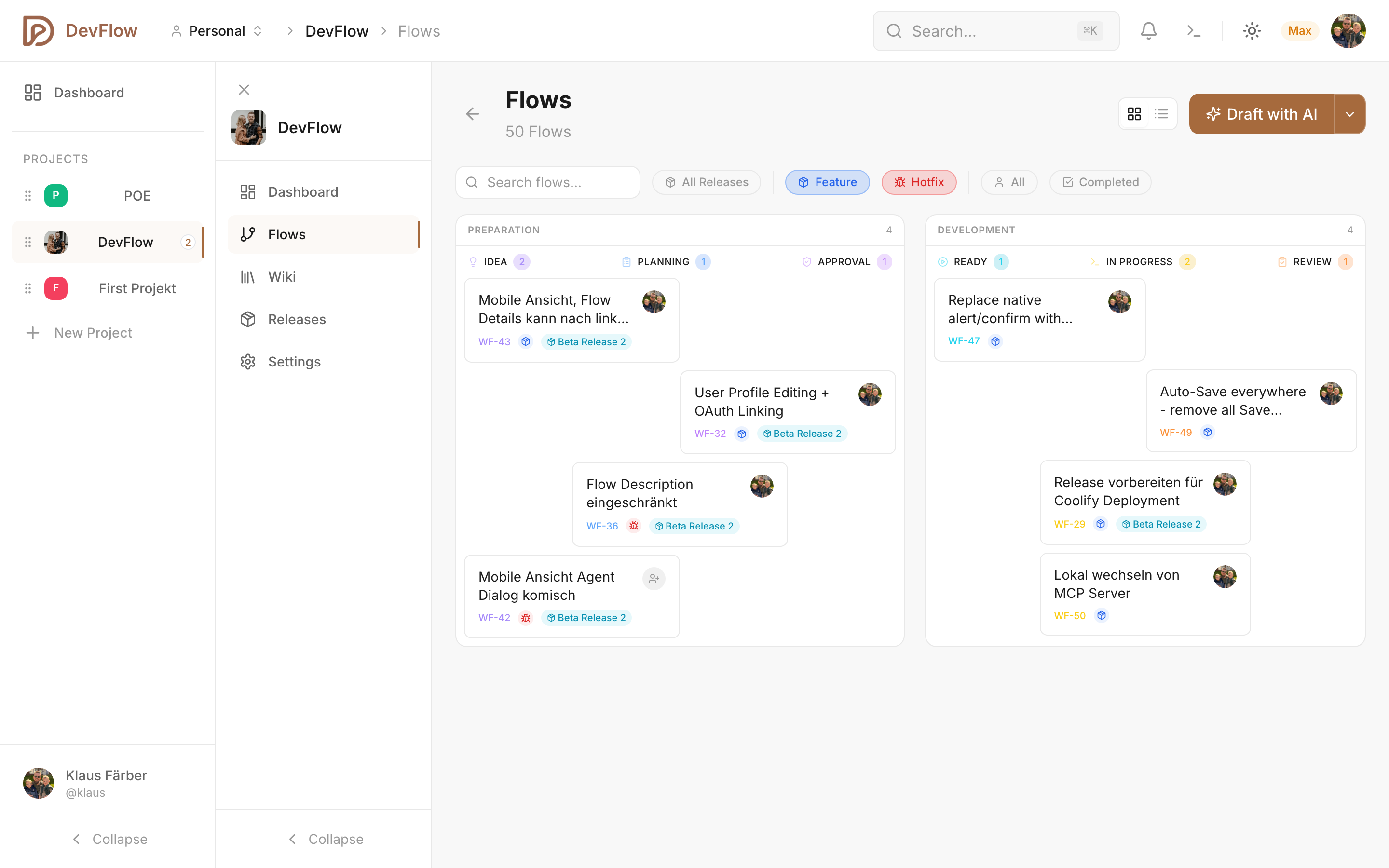Toggle light theme sun icon
This screenshot has width=1389, height=868.
click(x=1251, y=31)
